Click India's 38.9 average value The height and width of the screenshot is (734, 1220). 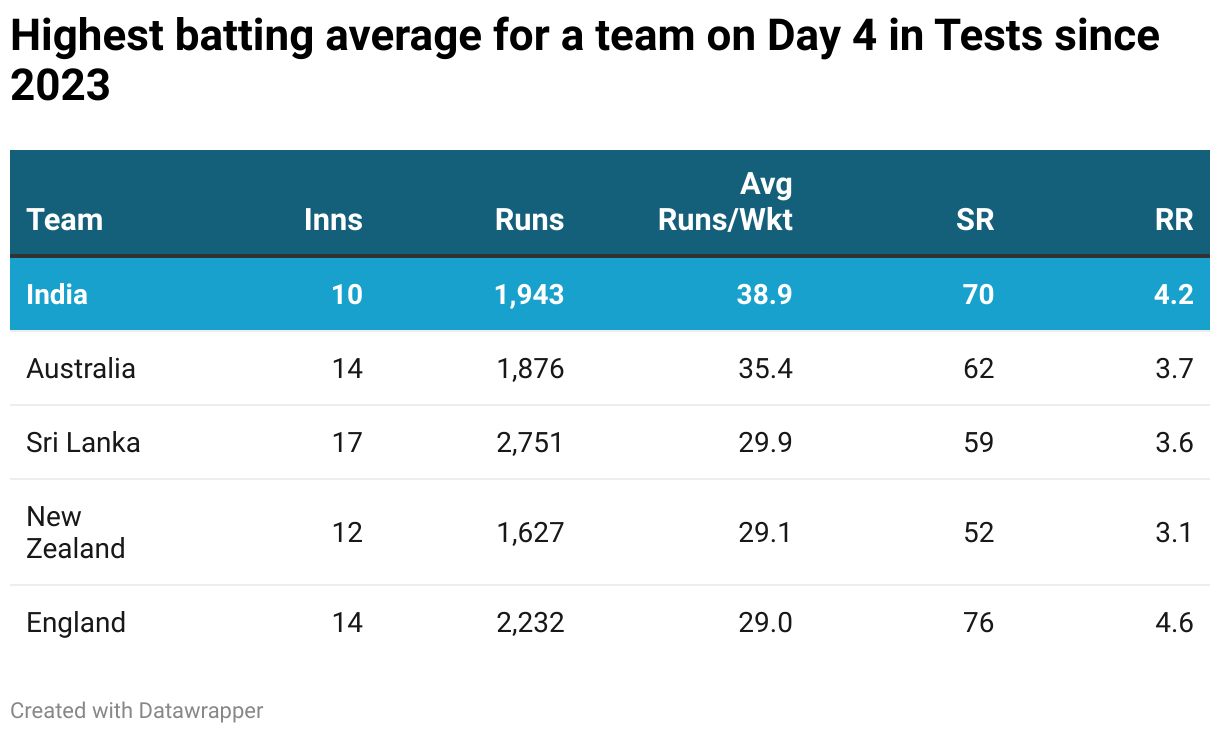pos(765,294)
